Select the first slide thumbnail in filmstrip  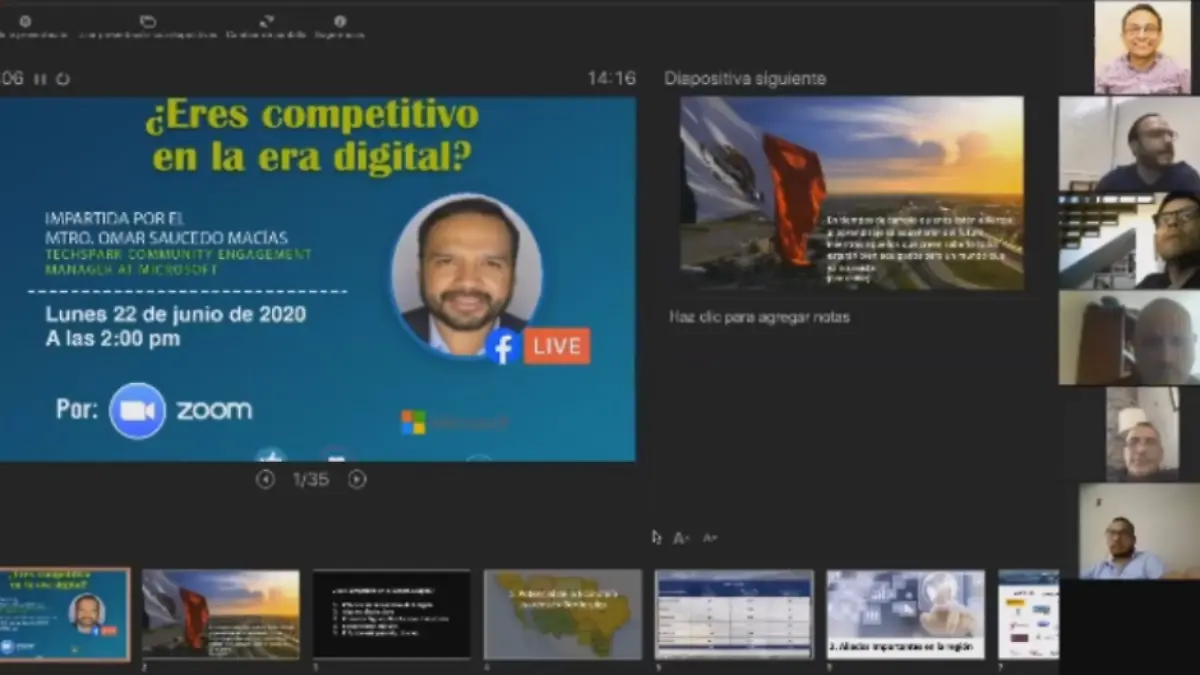point(65,614)
